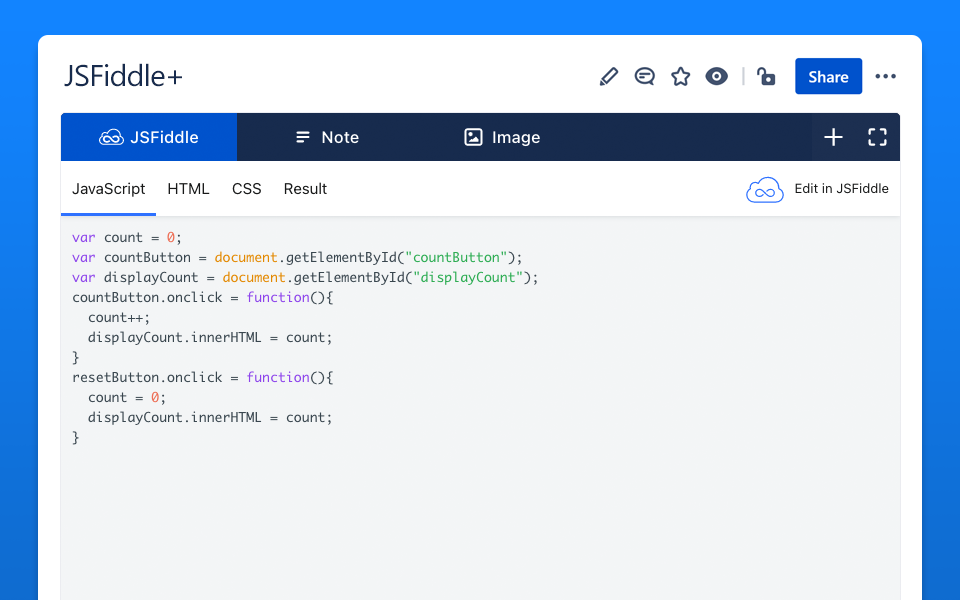The height and width of the screenshot is (600, 960).
Task: Show the HTML code tab
Action: pos(188,189)
